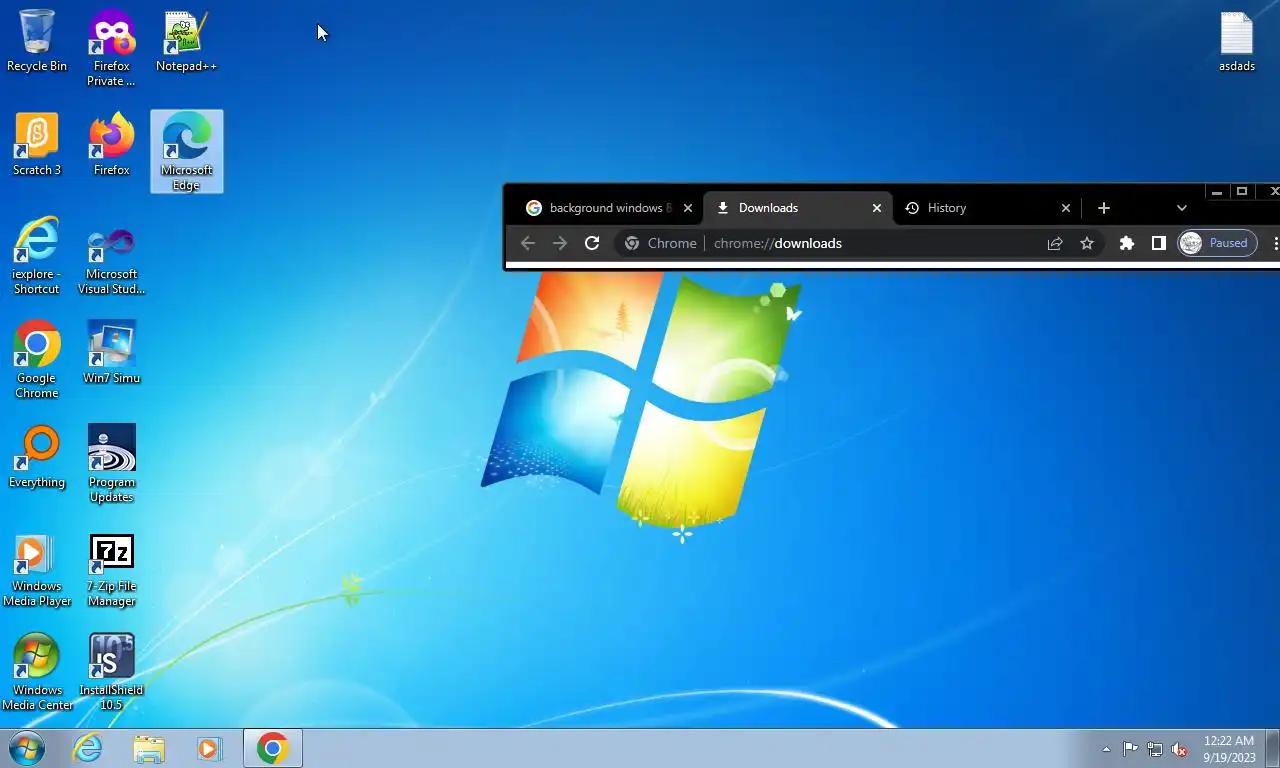Click the share page icon in address bar
The width and height of the screenshot is (1280, 768).
(x=1055, y=243)
